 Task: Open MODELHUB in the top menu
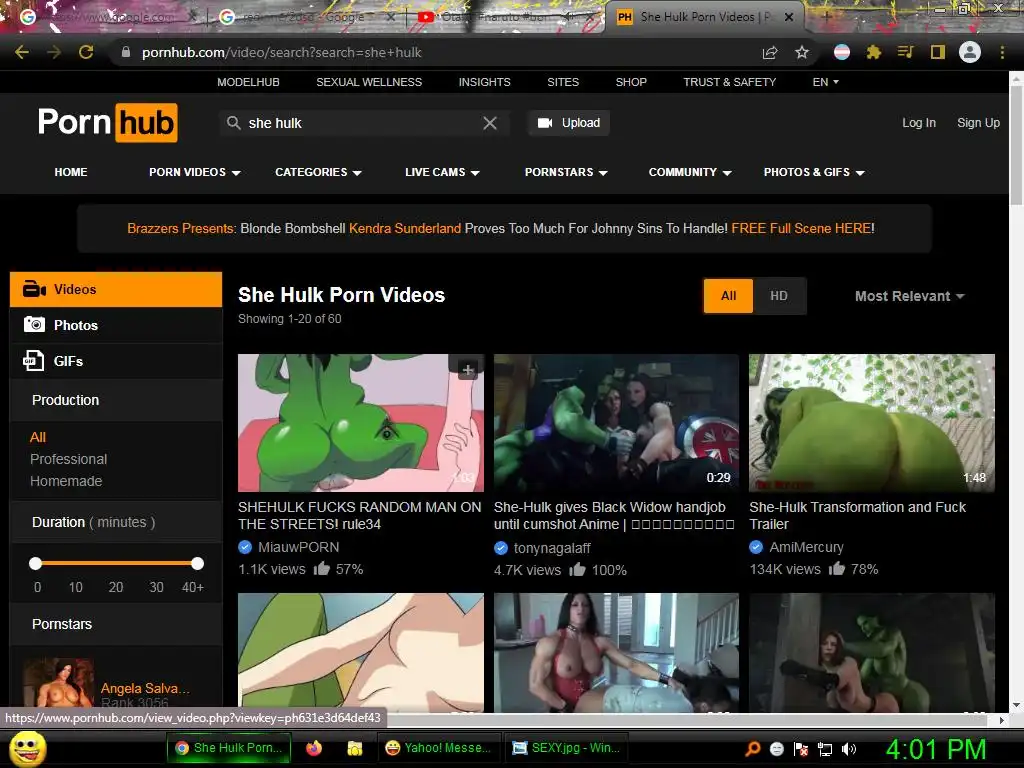pos(248,82)
